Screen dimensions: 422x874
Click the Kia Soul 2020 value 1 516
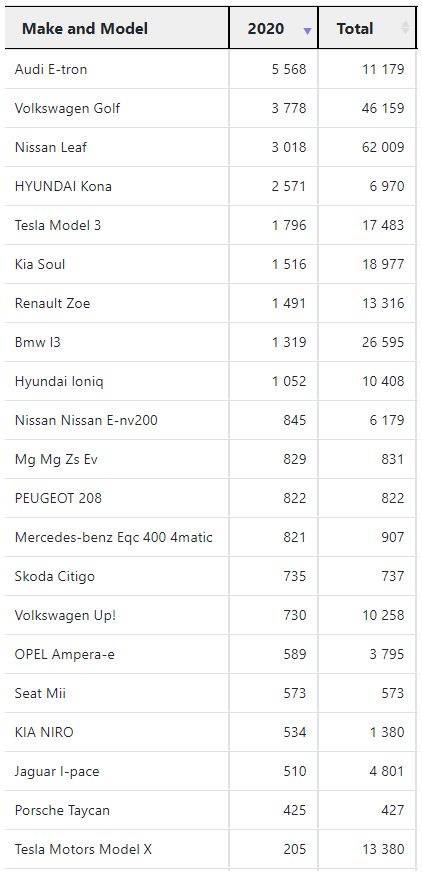[x=289, y=264]
